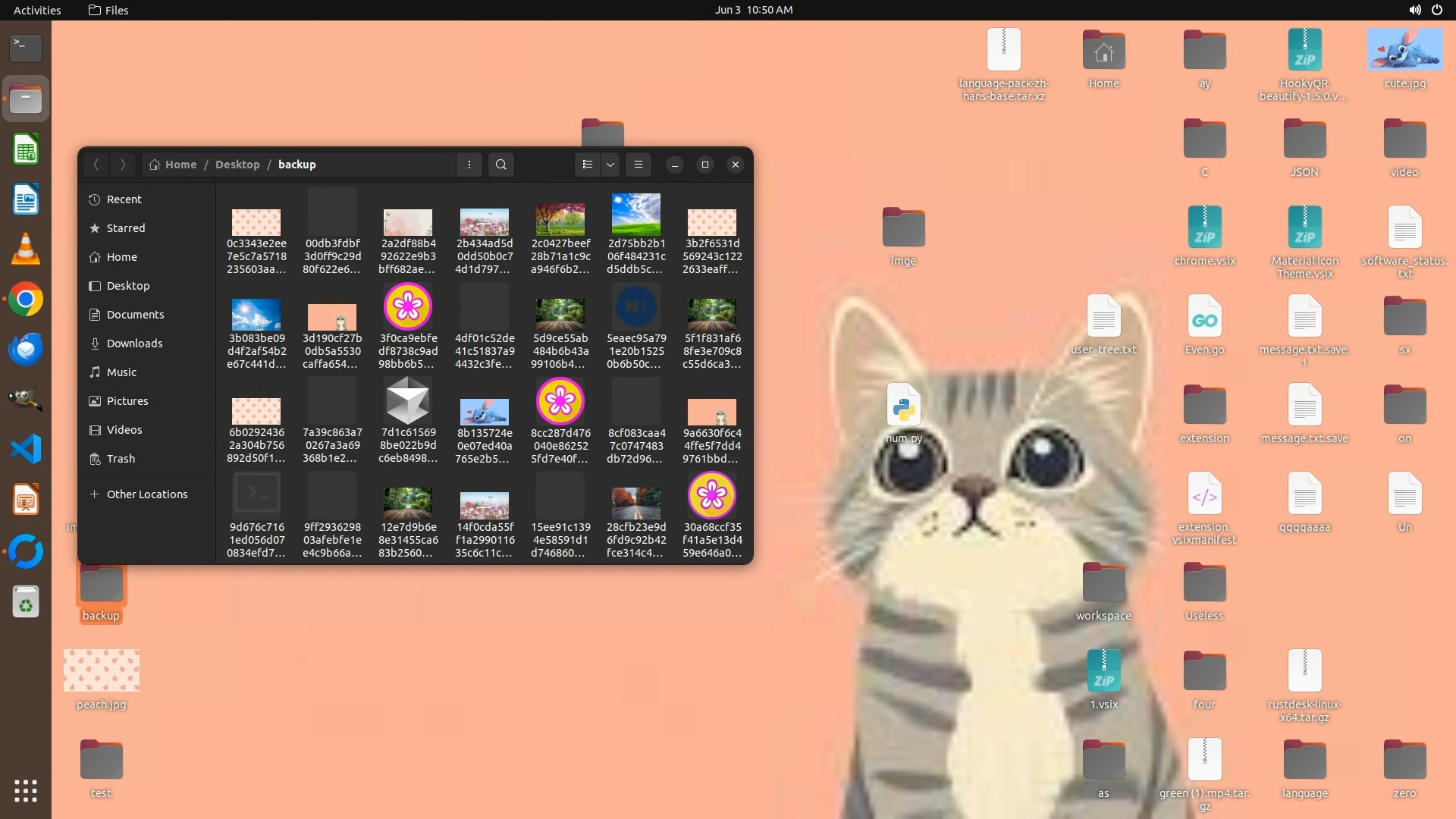Open the path bar three-dot menu

pos(469,165)
